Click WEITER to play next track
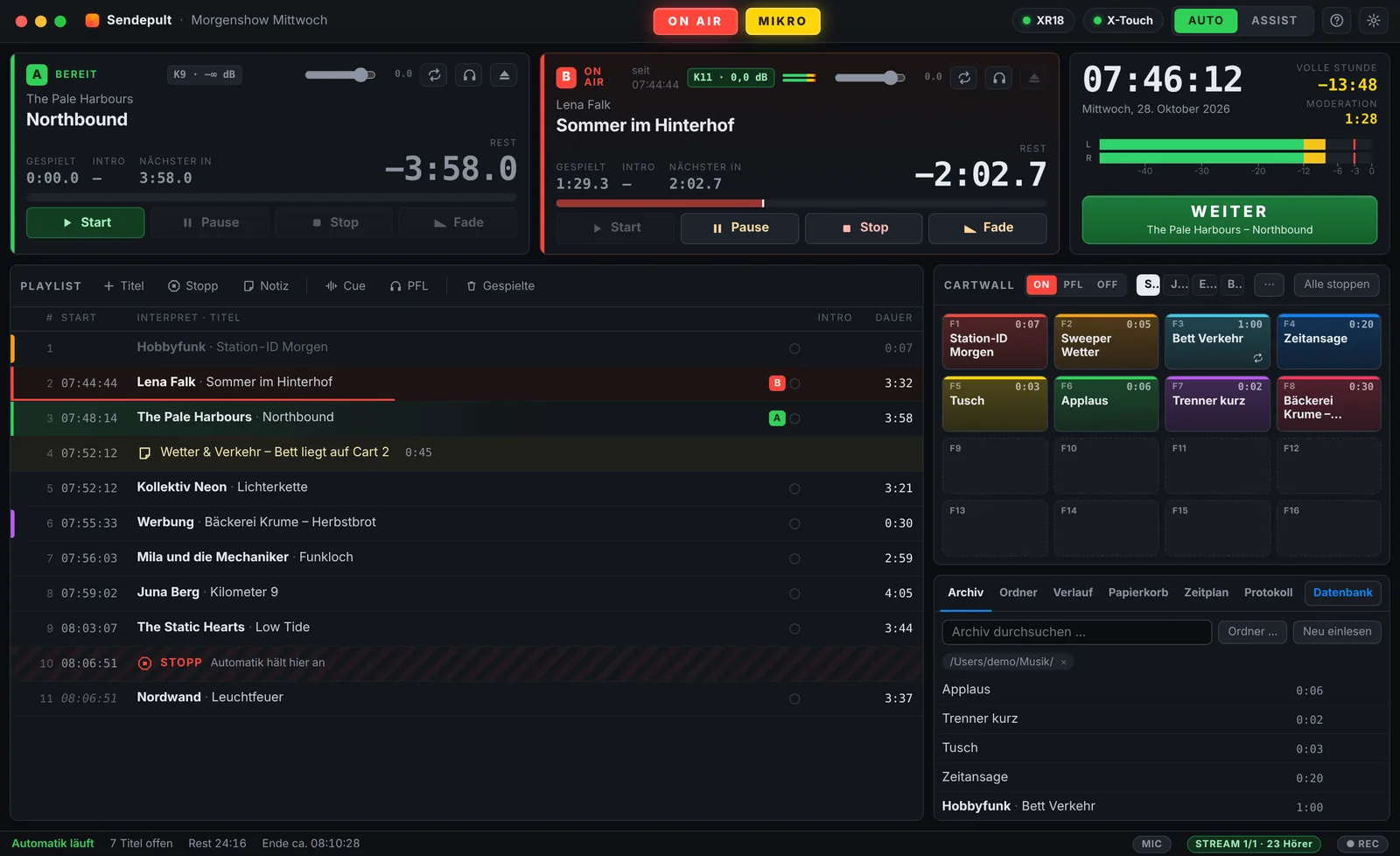 (x=1229, y=220)
